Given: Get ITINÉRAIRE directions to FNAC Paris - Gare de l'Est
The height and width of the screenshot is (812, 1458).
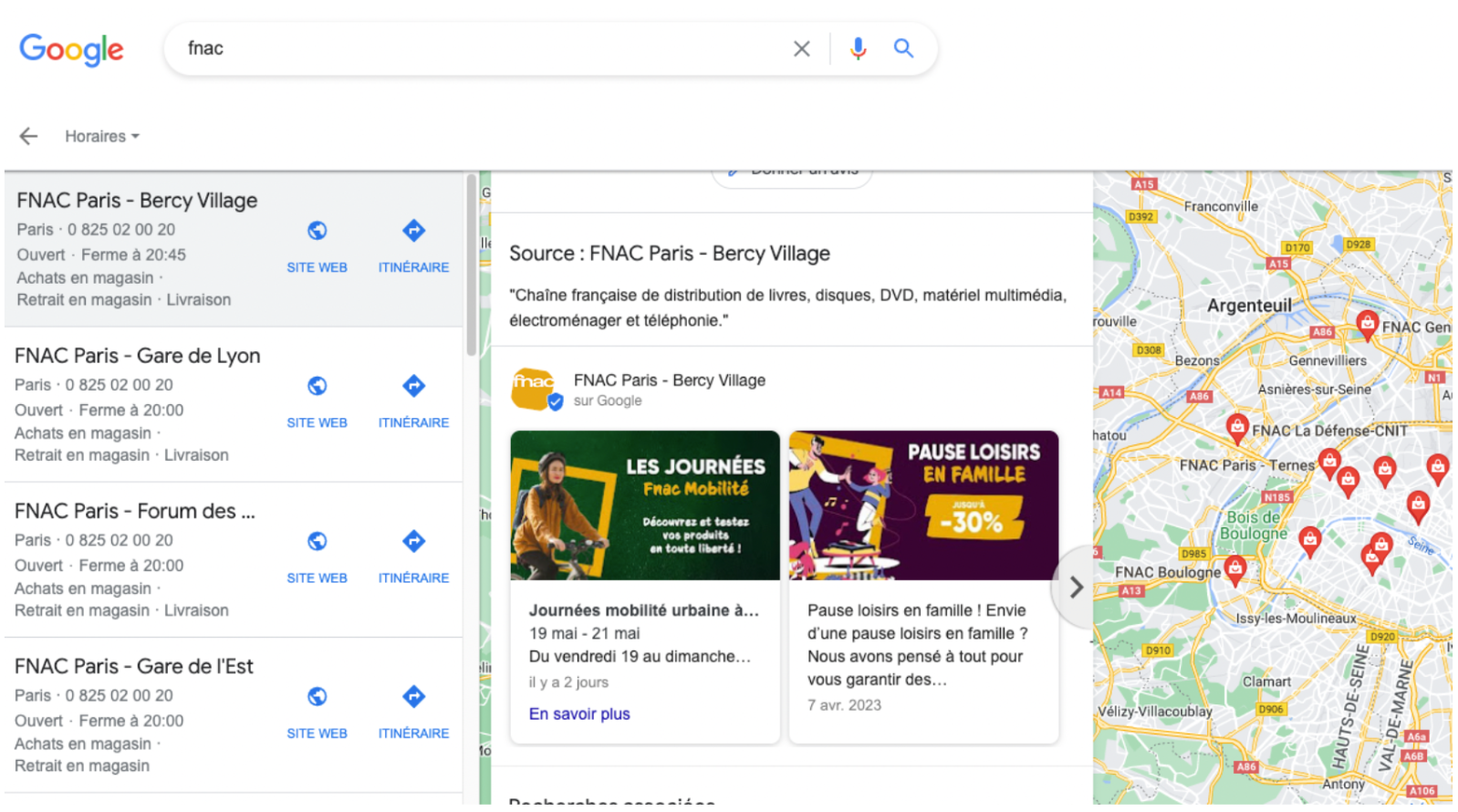Looking at the screenshot, I should (x=413, y=710).
